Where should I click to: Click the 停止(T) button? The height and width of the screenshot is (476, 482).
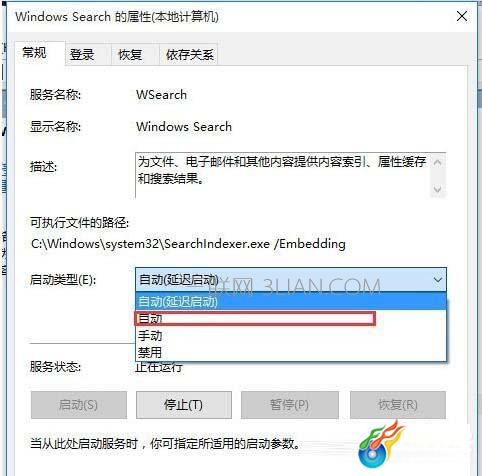click(184, 405)
